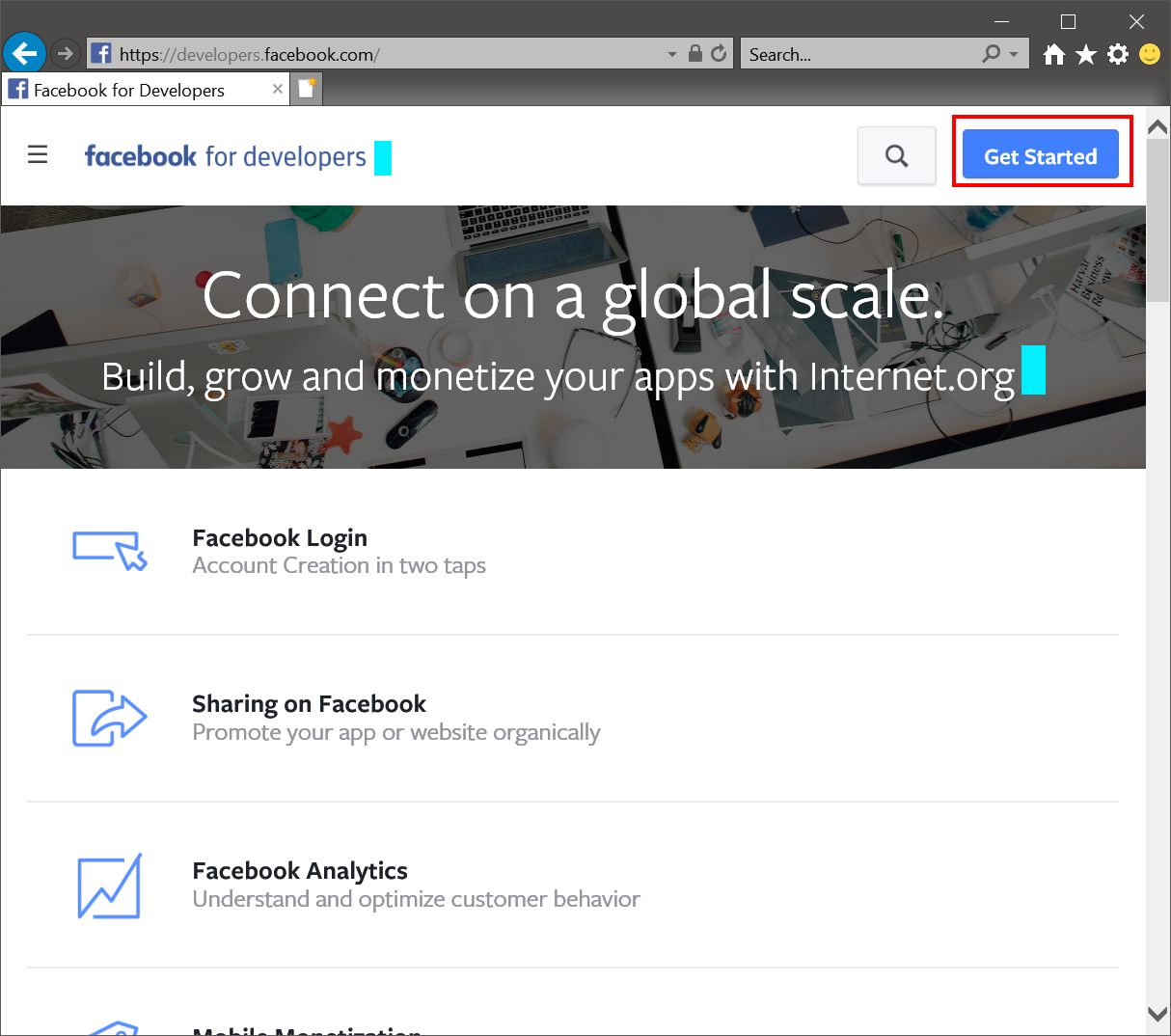Click the facebook for developers logo
The image size is (1171, 1036).
pyautogui.click(x=226, y=156)
